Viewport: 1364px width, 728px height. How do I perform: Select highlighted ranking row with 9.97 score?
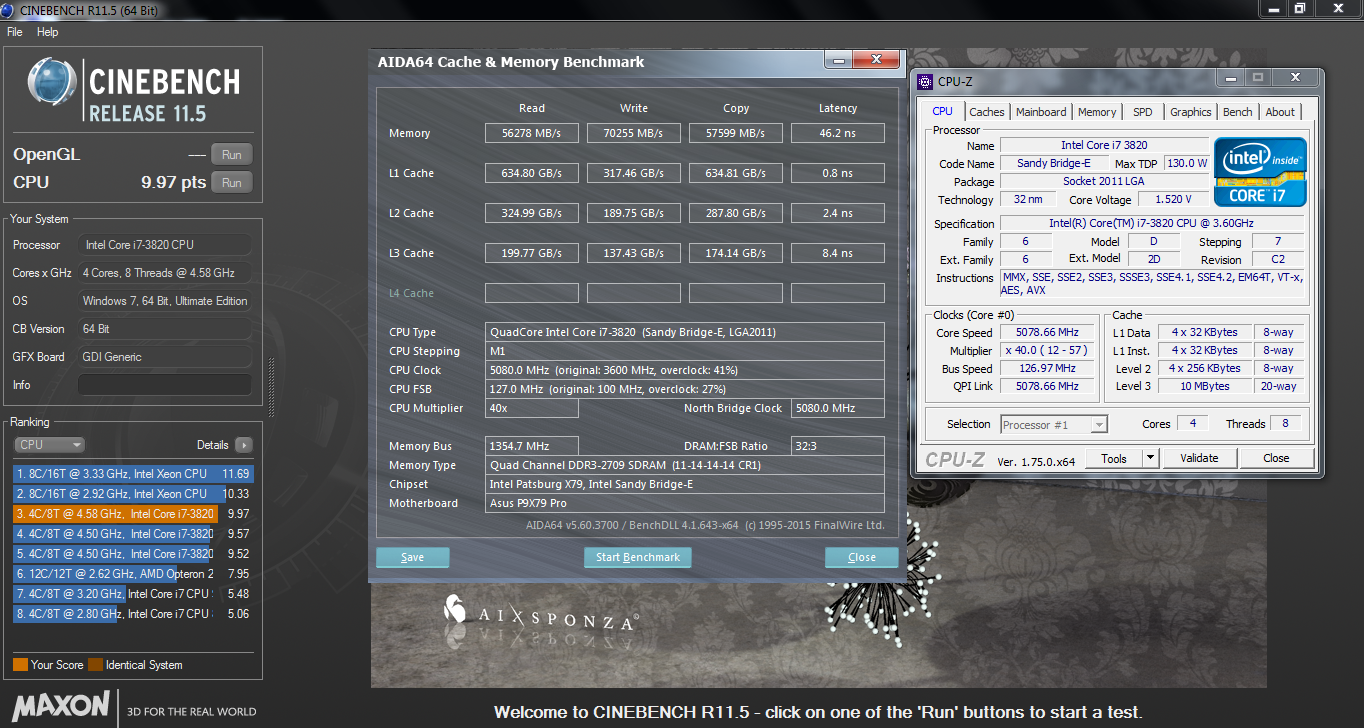(133, 514)
